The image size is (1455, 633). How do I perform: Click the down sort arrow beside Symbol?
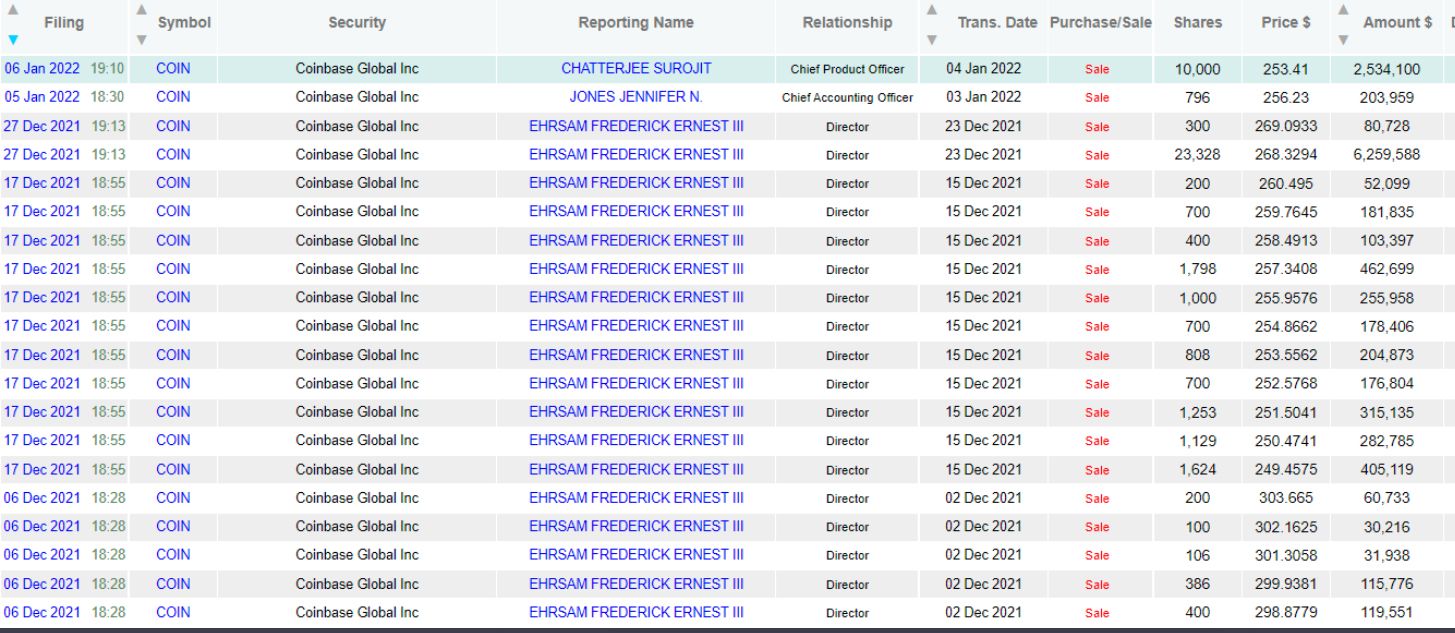(x=141, y=41)
